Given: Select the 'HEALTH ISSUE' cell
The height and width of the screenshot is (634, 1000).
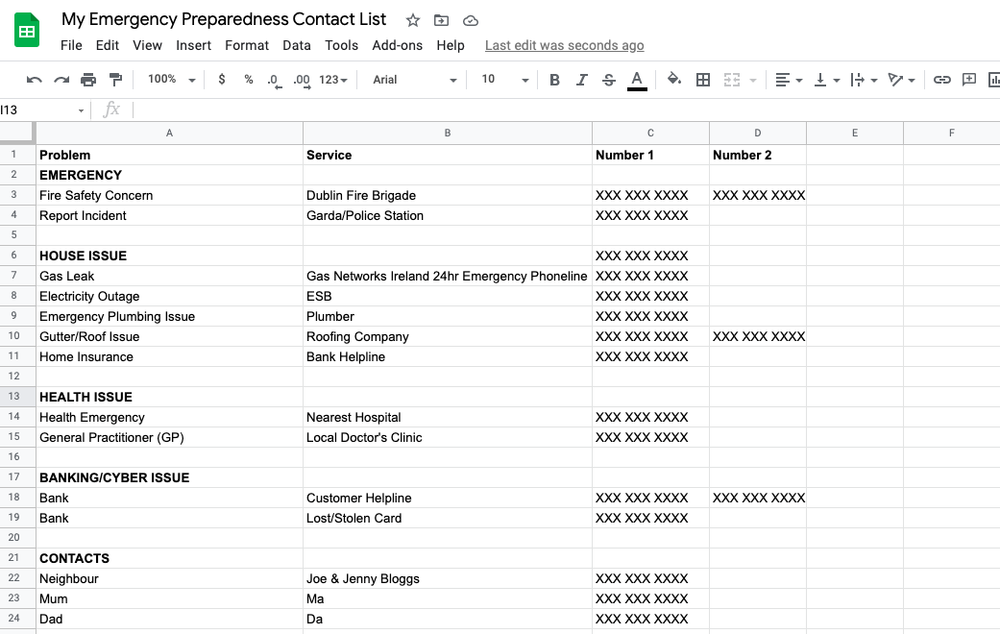Looking at the screenshot, I should click(x=169, y=397).
